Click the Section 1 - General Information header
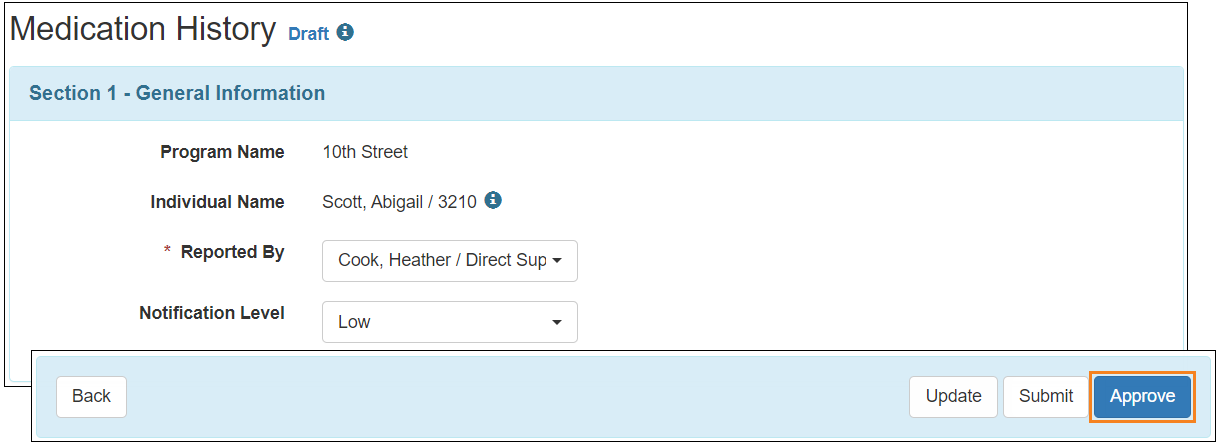The width and height of the screenshot is (1219, 445). point(177,93)
